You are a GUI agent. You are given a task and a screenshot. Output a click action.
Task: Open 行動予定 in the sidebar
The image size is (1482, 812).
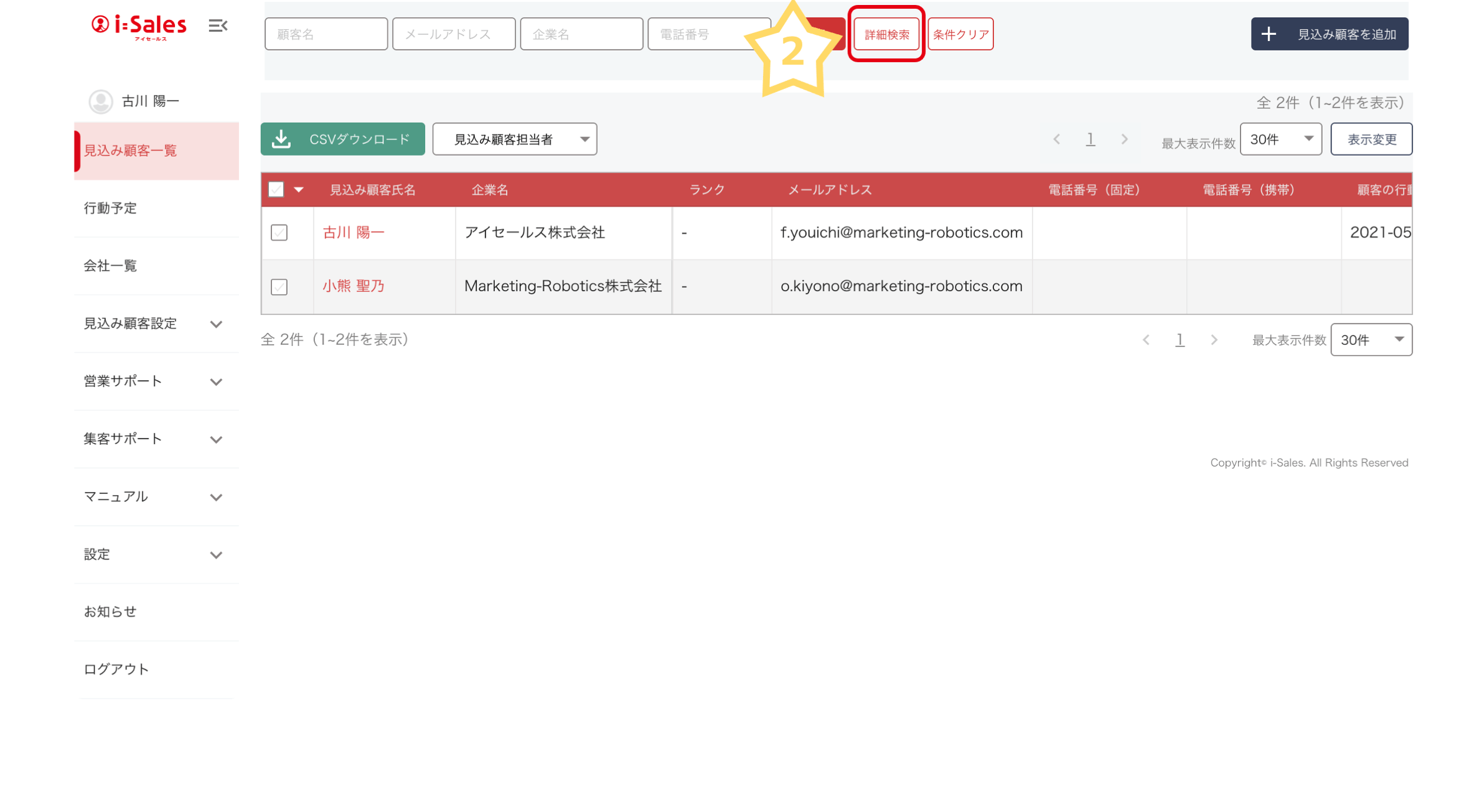(x=111, y=208)
